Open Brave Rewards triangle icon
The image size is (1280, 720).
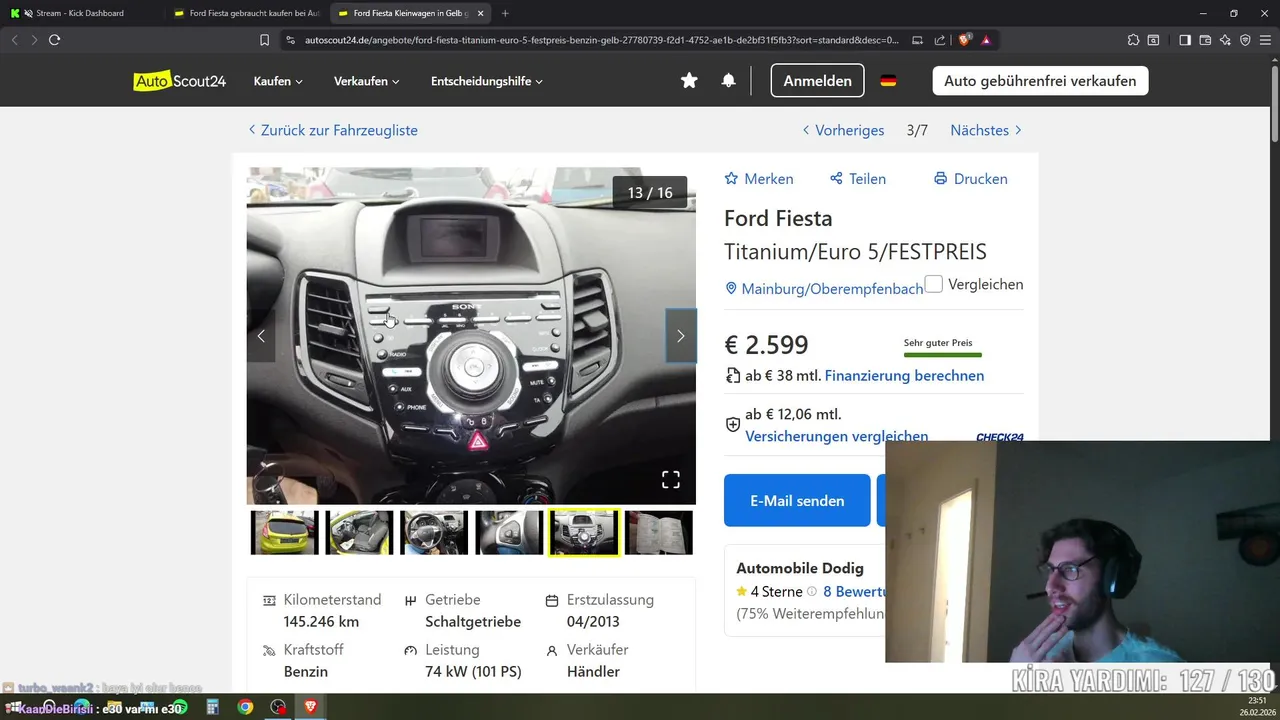point(986,40)
